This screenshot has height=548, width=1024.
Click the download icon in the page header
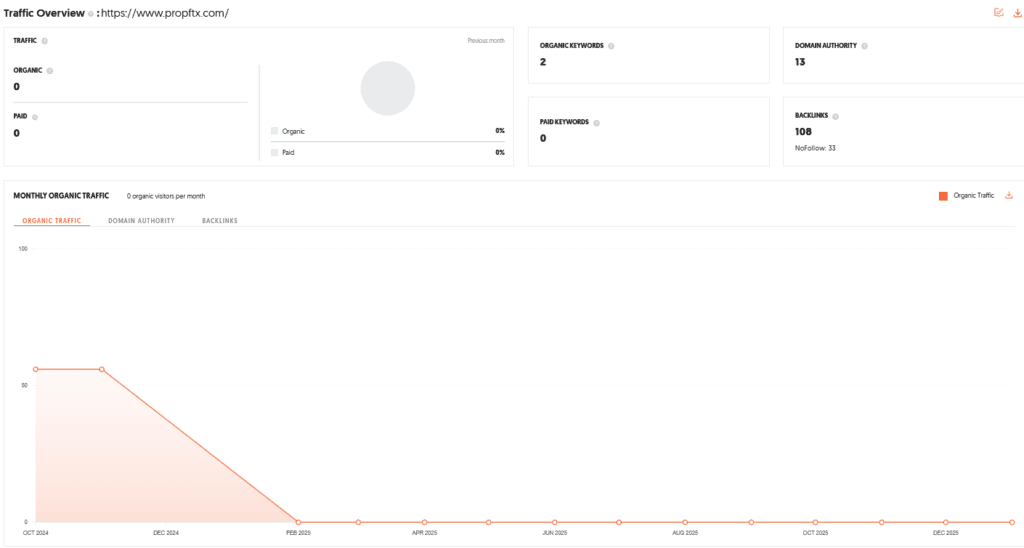1017,12
